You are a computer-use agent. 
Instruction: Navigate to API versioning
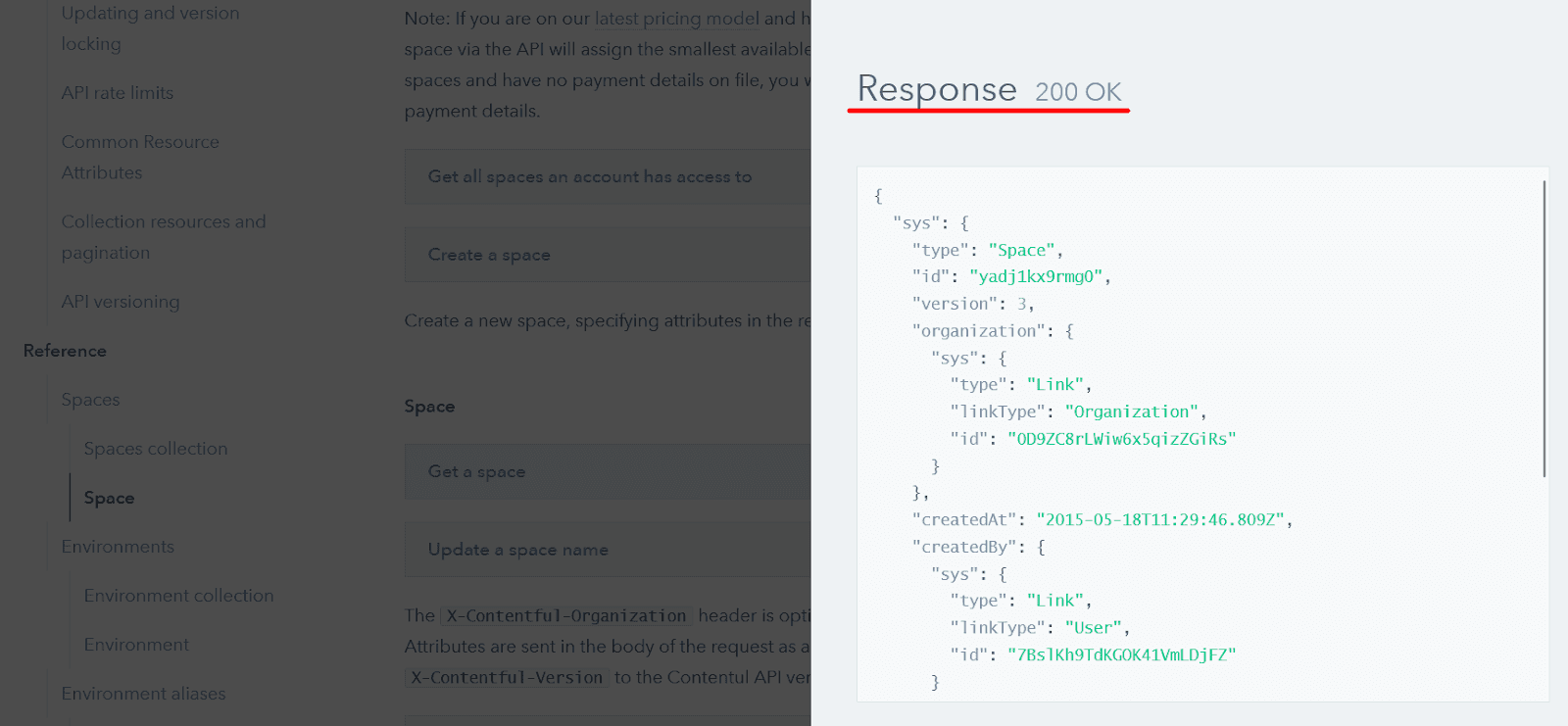pyautogui.click(x=120, y=302)
